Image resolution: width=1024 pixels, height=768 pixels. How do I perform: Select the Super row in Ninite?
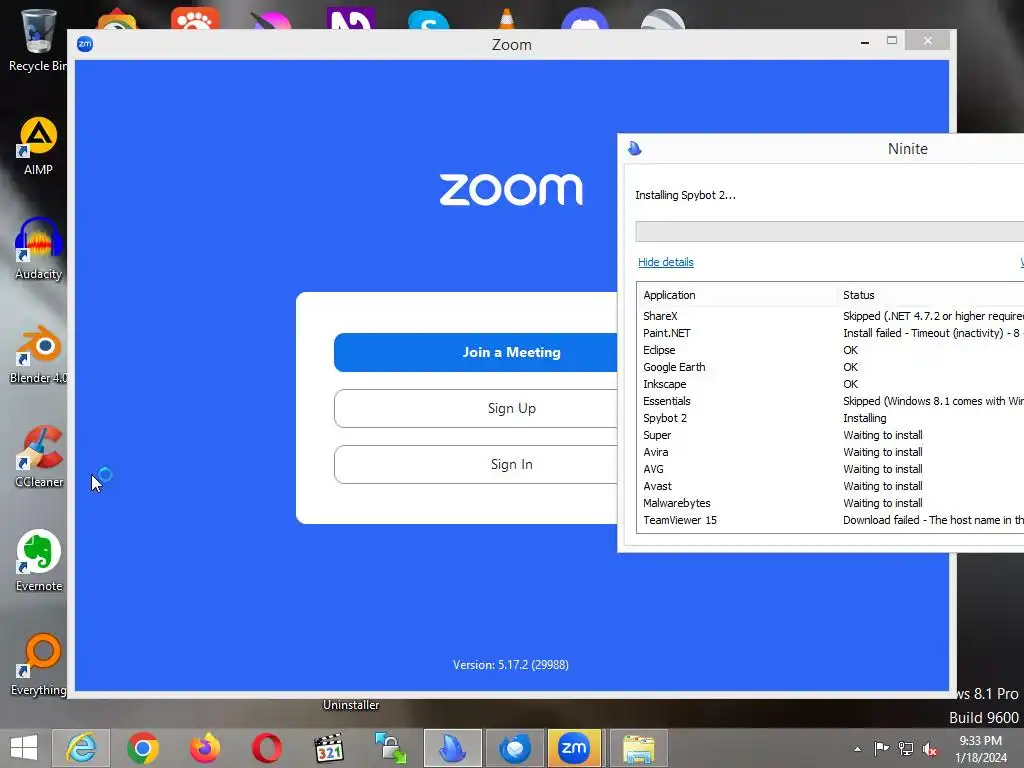830,435
